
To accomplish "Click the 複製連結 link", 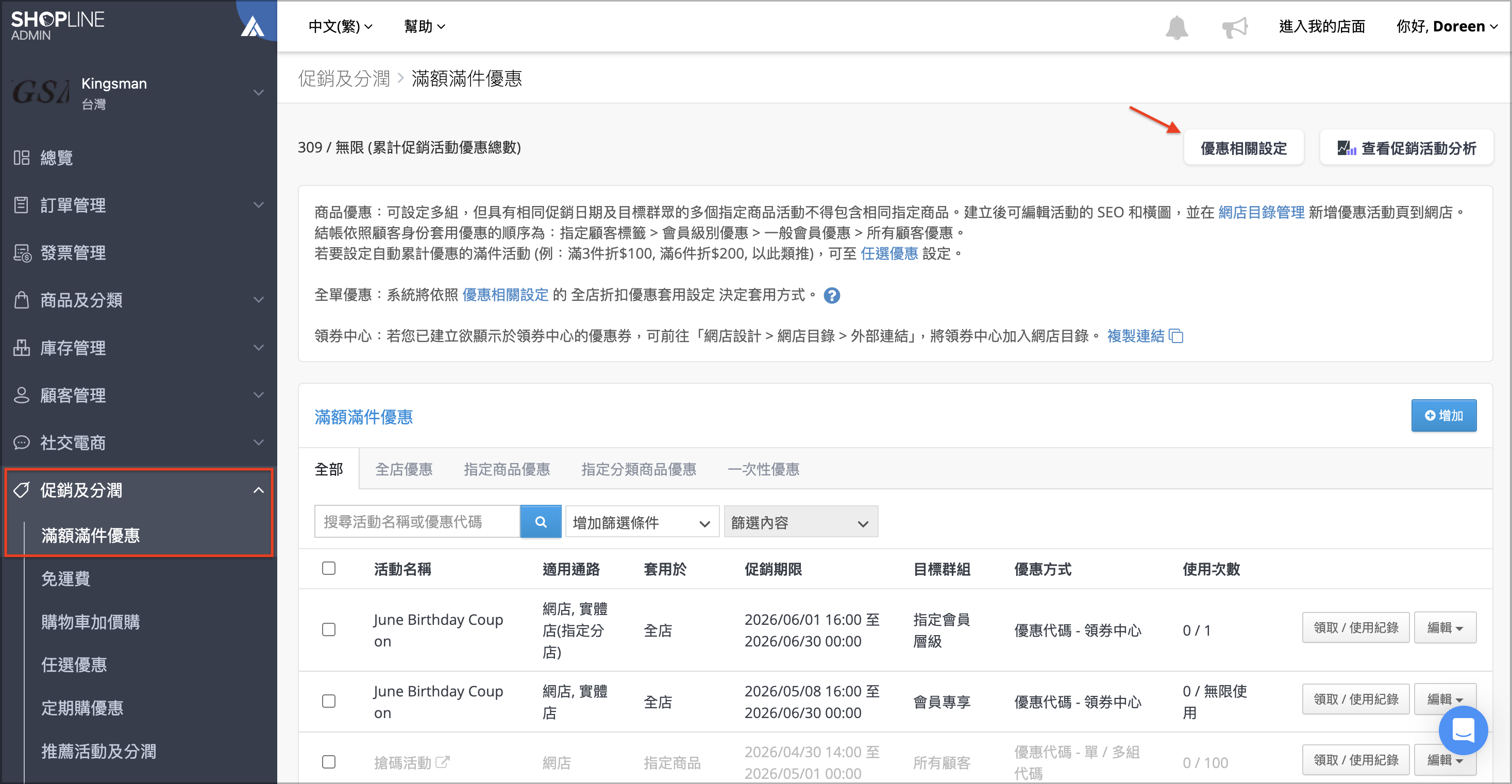I will [1135, 336].
